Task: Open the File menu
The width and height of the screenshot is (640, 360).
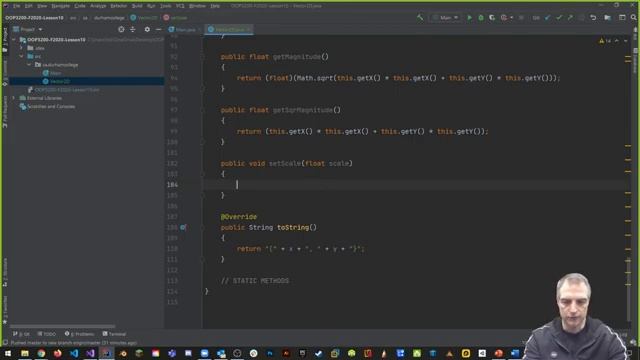Action: point(16,6)
